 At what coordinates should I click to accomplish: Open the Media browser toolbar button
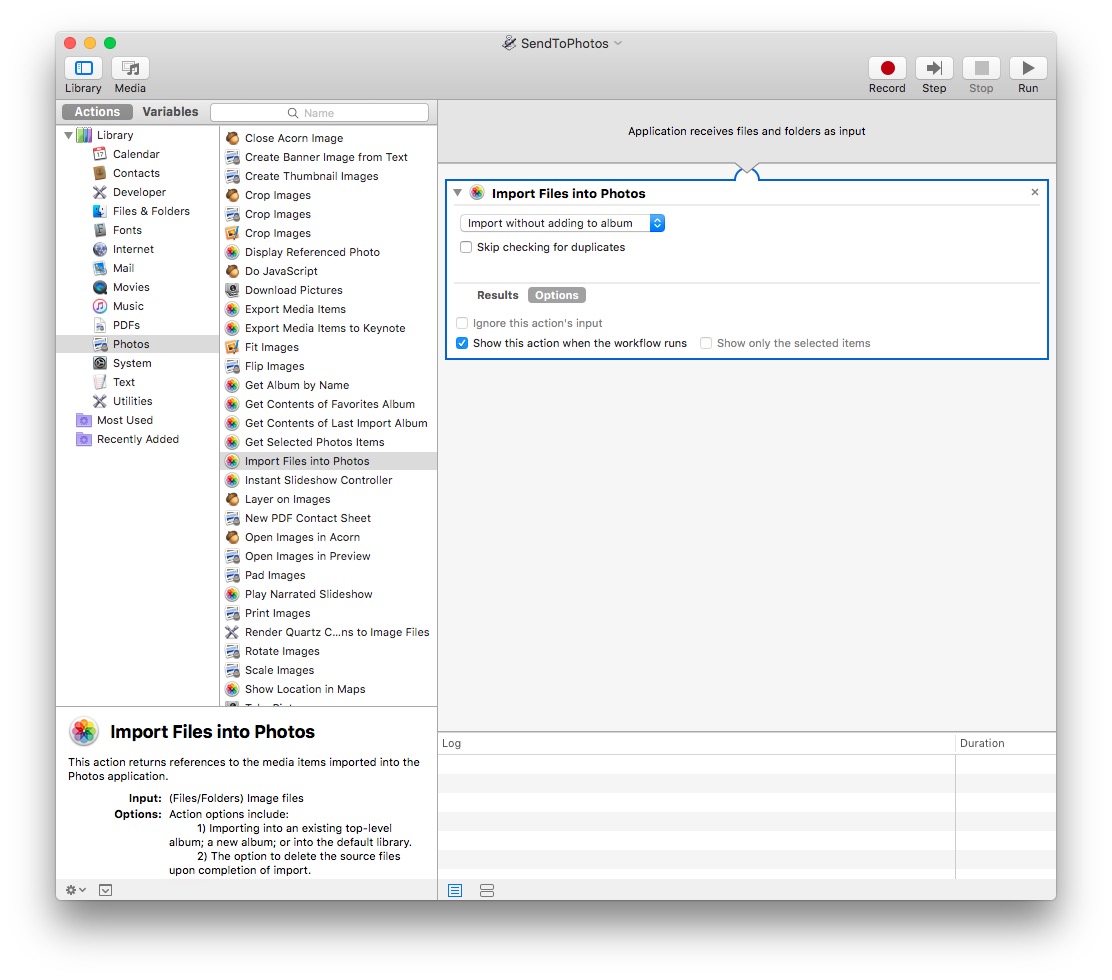130,68
